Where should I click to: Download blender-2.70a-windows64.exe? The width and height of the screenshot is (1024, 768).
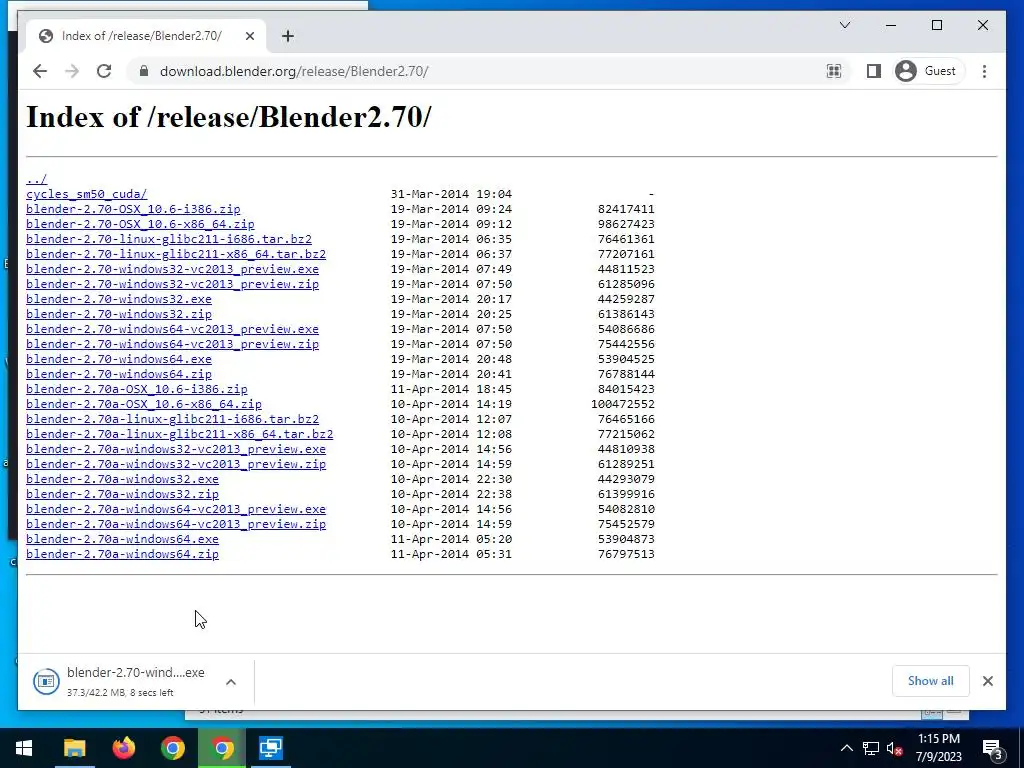[123, 539]
